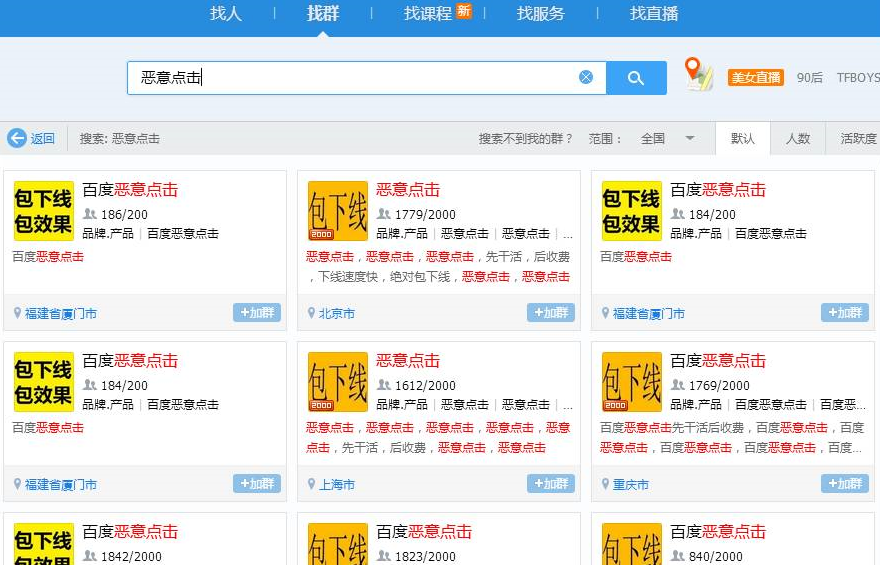Open group title of 1612/2000 card

pyautogui.click(x=408, y=361)
